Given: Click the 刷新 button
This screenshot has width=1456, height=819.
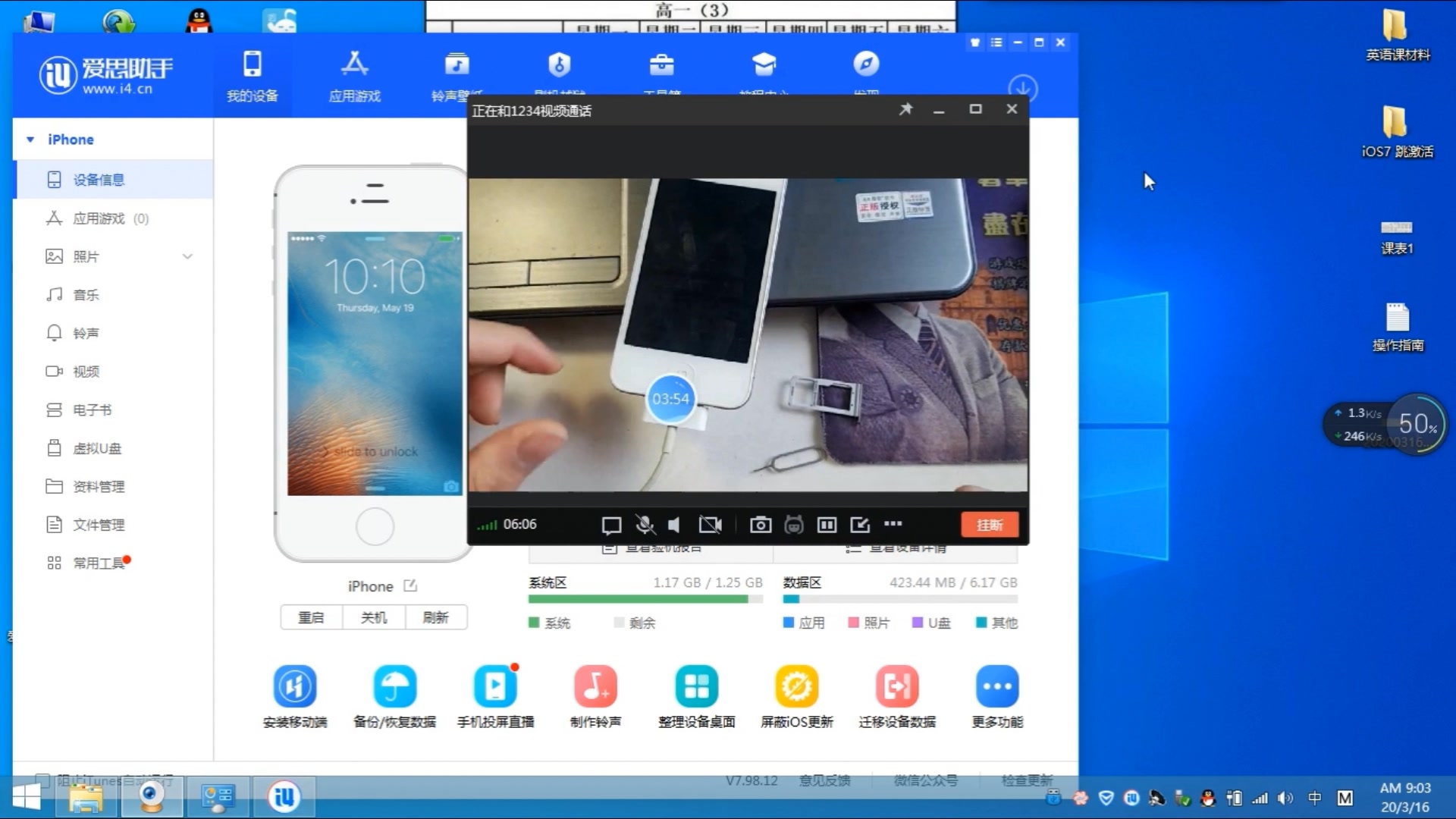Looking at the screenshot, I should (x=436, y=617).
